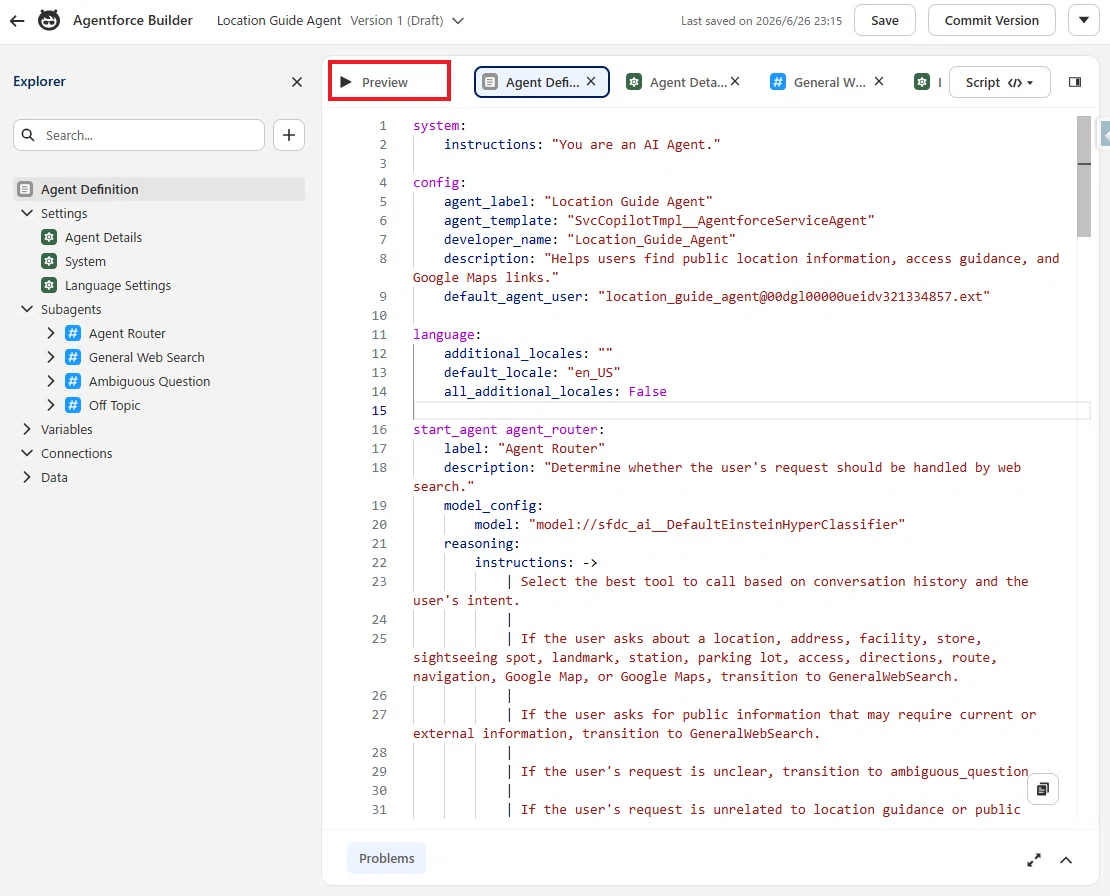The width and height of the screenshot is (1110, 896).
Task: Click the "system:" line in the script
Action: point(440,125)
